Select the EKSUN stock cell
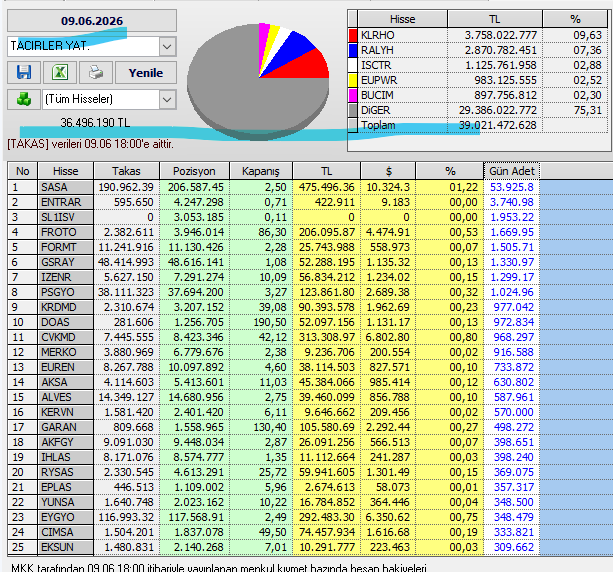Viewport: 613px width, 572px height. 66,547
